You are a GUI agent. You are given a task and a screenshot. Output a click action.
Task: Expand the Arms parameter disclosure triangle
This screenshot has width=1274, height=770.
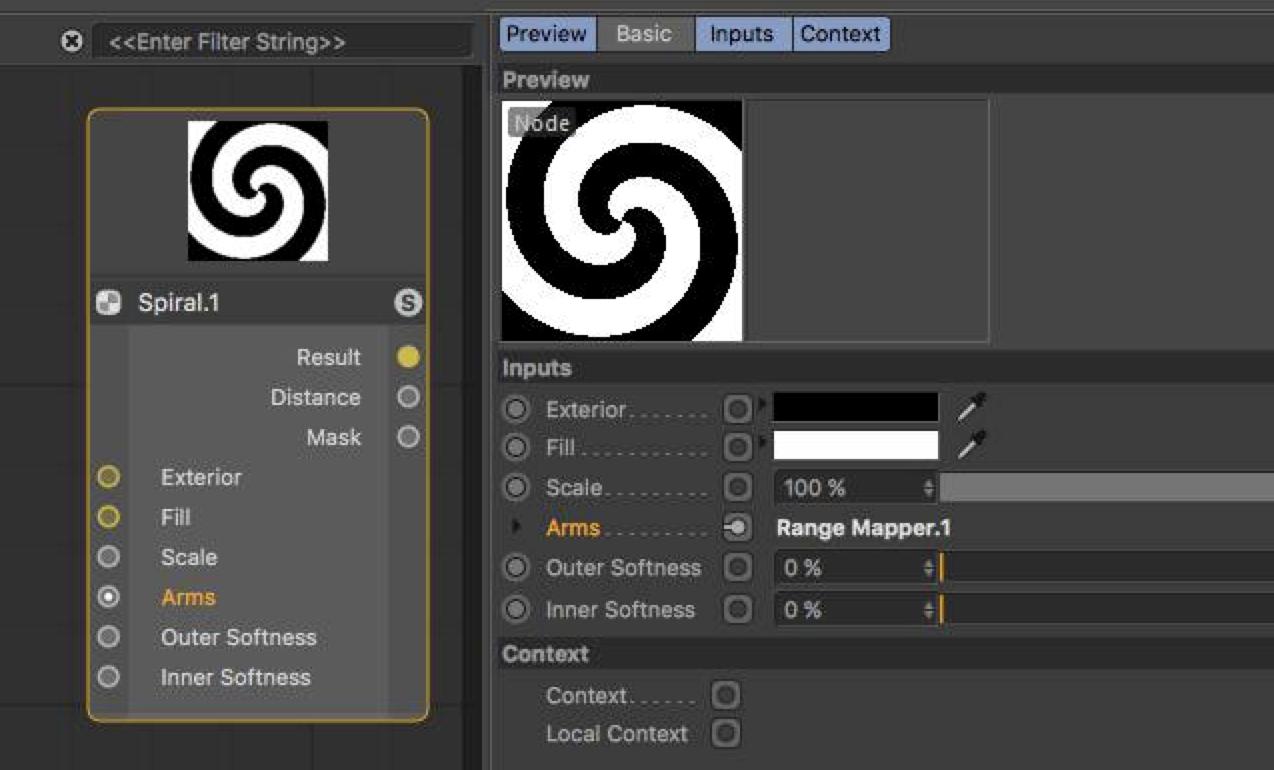(x=517, y=527)
